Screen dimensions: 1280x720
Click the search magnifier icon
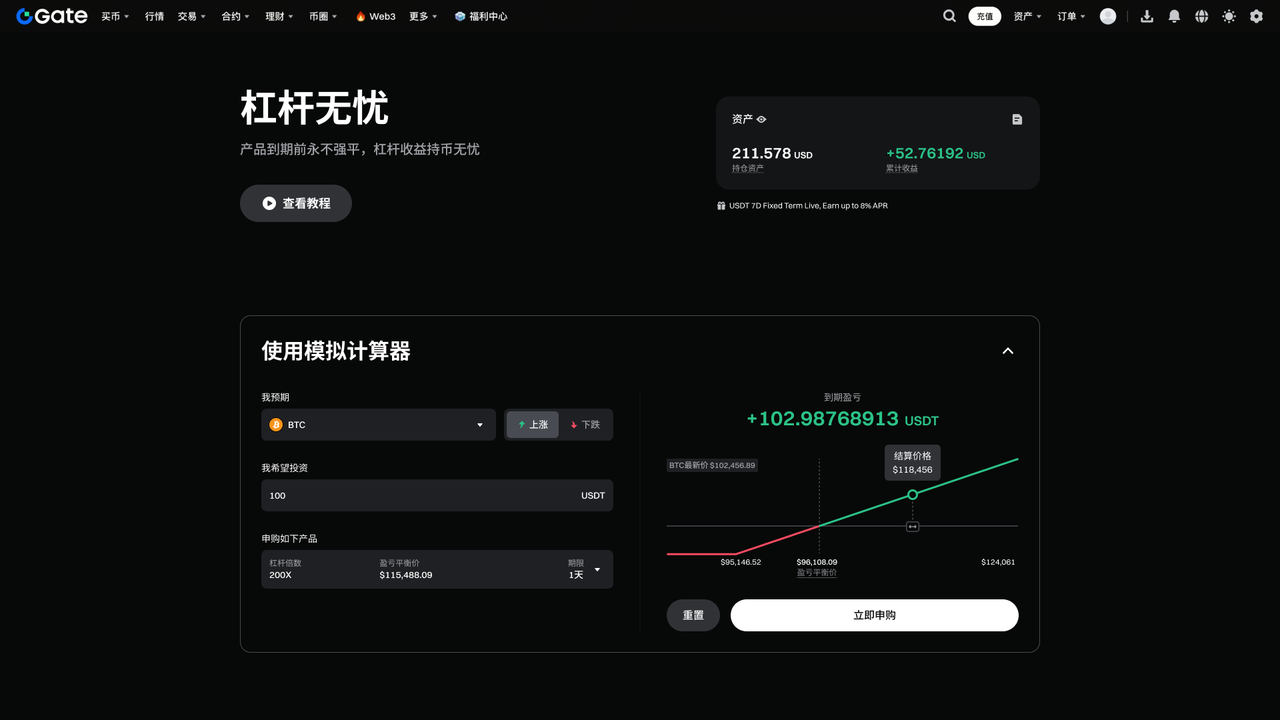[x=949, y=16]
